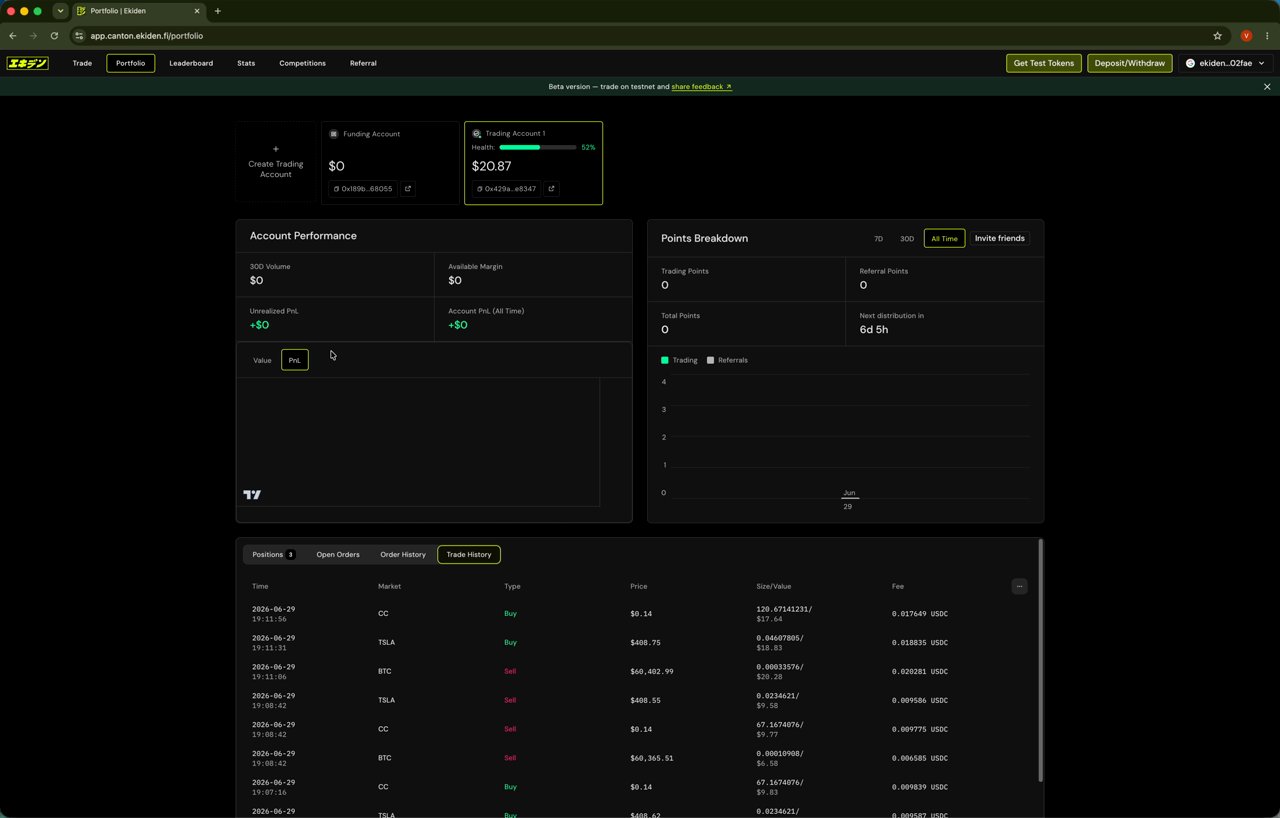Screen dimensions: 1280x818
Task: Click the Ekiden logo in the header
Action: pos(27,63)
